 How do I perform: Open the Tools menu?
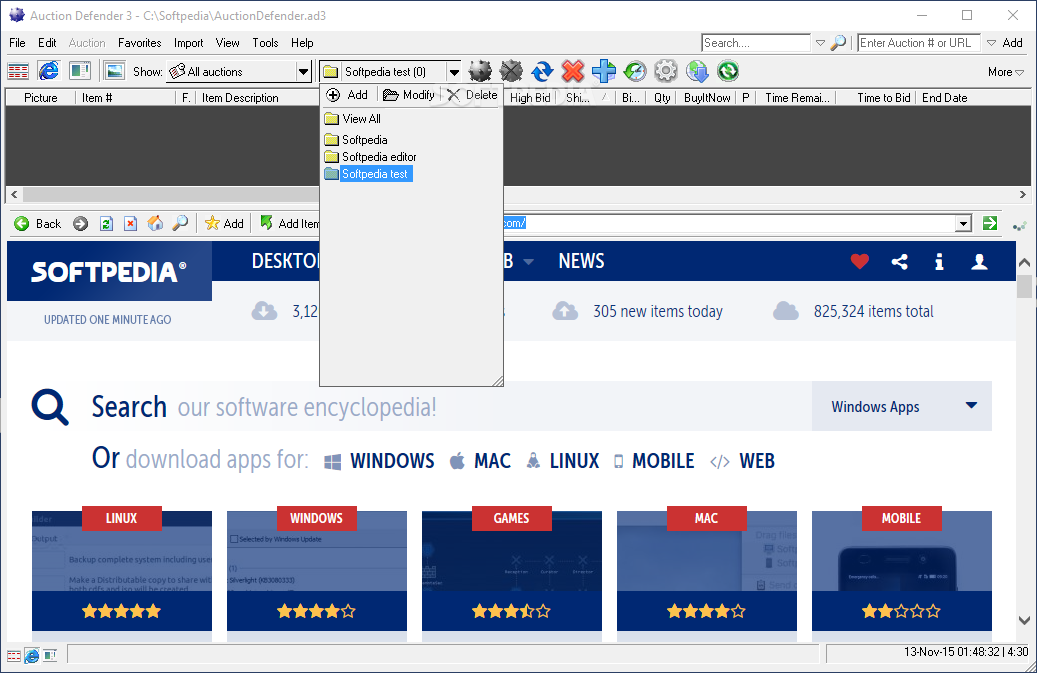[x=265, y=43]
